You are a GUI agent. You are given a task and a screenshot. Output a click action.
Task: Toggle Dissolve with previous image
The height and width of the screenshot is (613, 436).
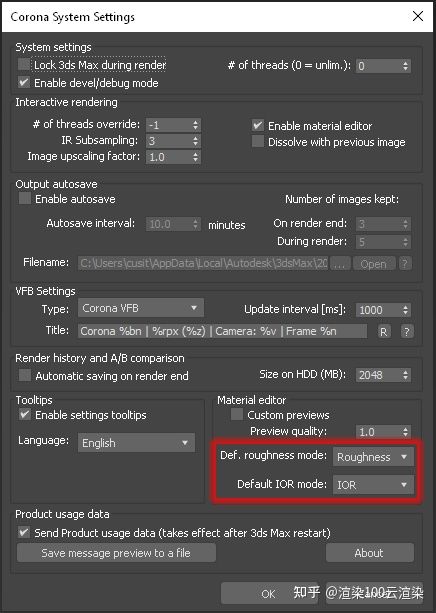(258, 142)
